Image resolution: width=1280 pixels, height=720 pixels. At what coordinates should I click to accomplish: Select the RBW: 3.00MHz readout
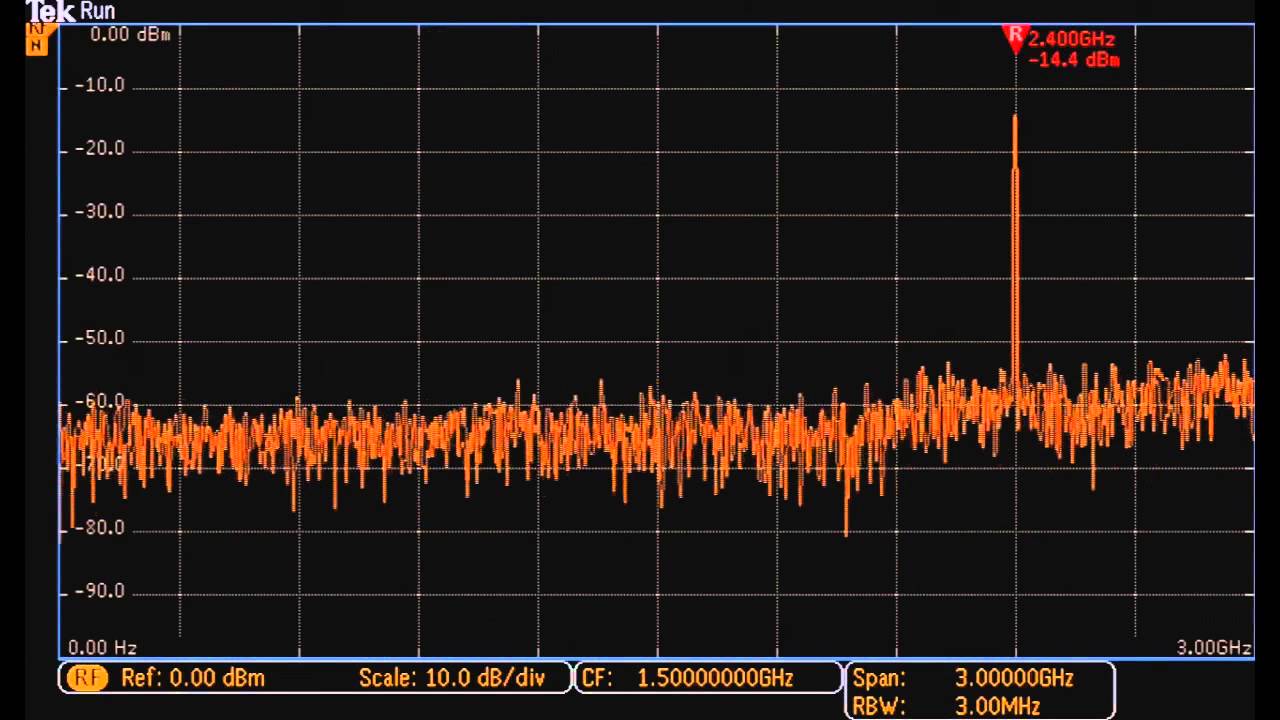(946, 706)
